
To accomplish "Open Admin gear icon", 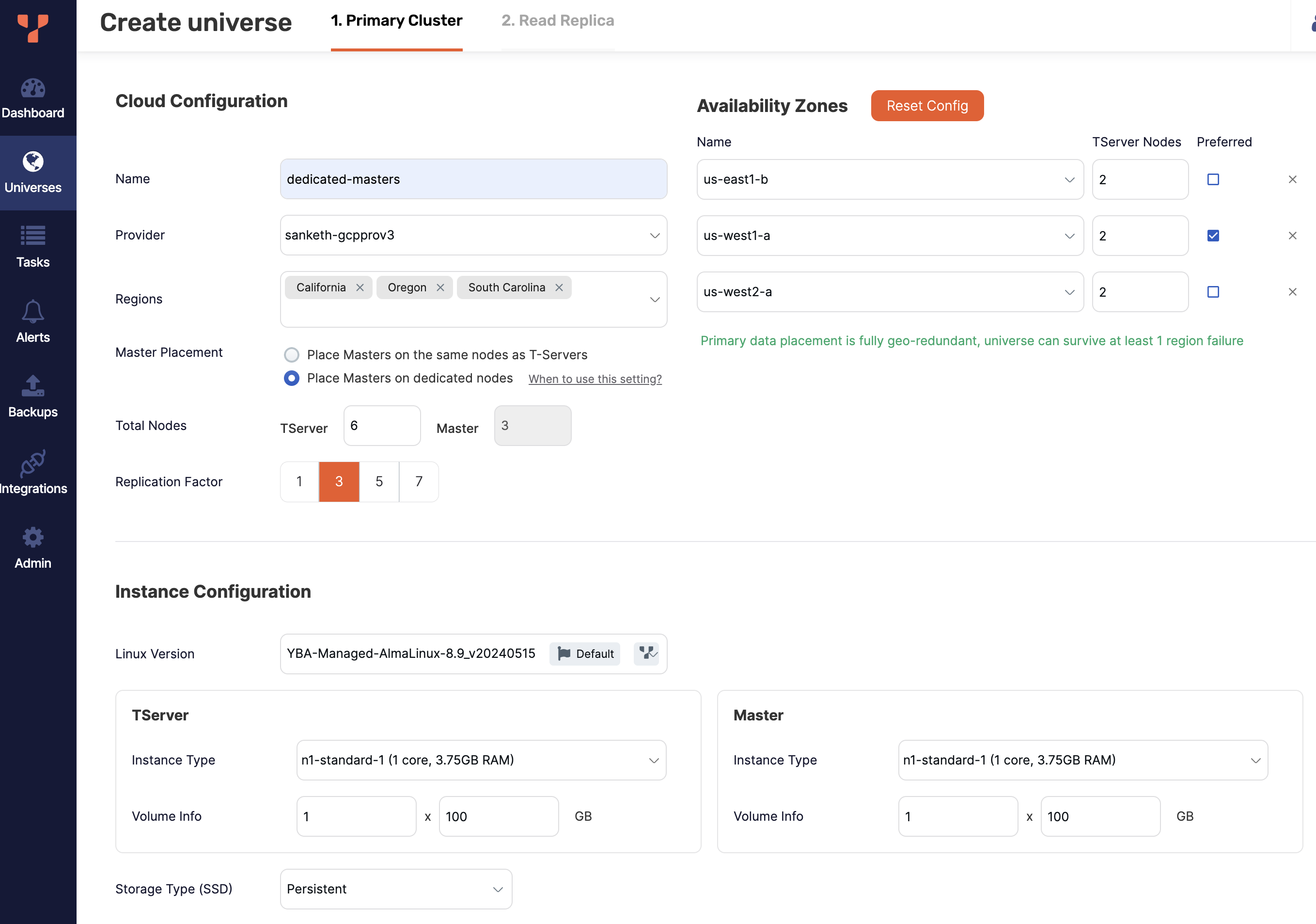I will tap(32, 538).
